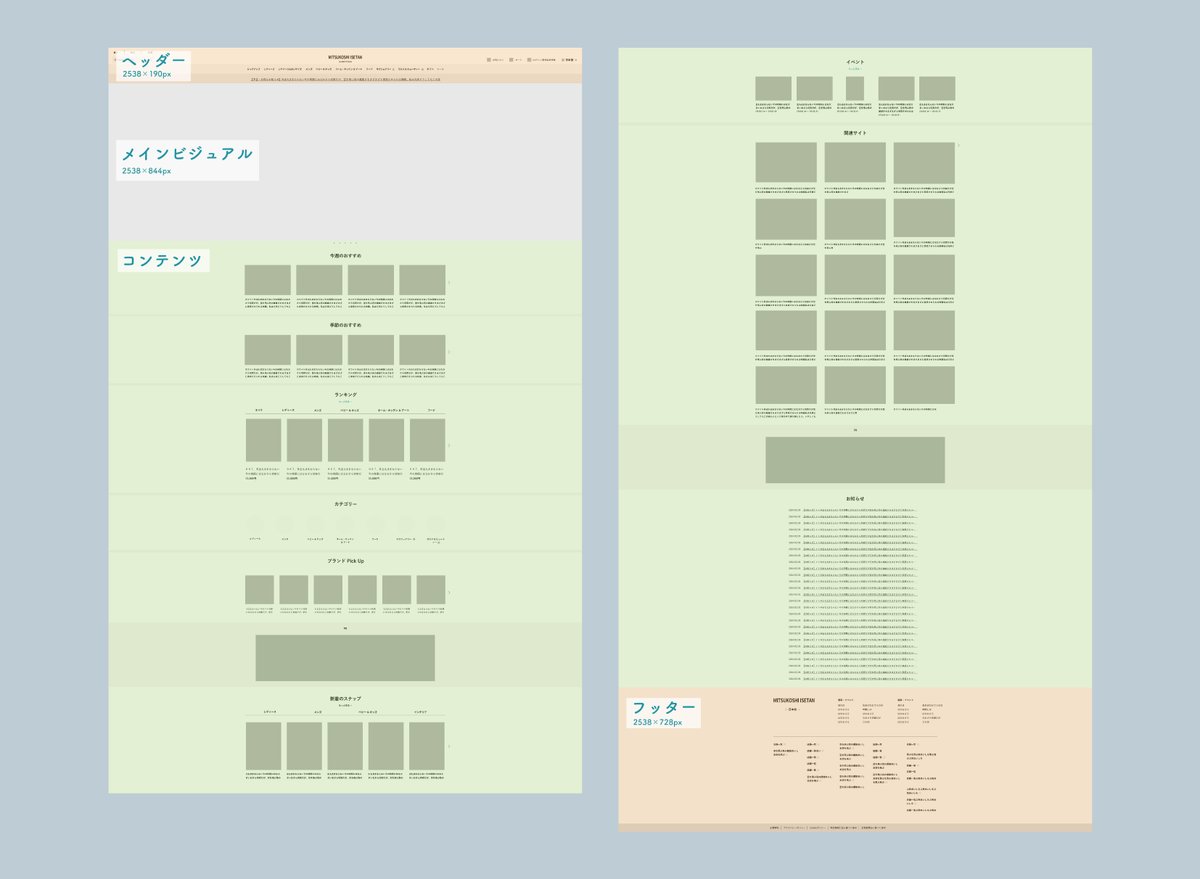Open the wide PR banner above お知らせ
Screen dimensions: 1200x879
pos(855,460)
